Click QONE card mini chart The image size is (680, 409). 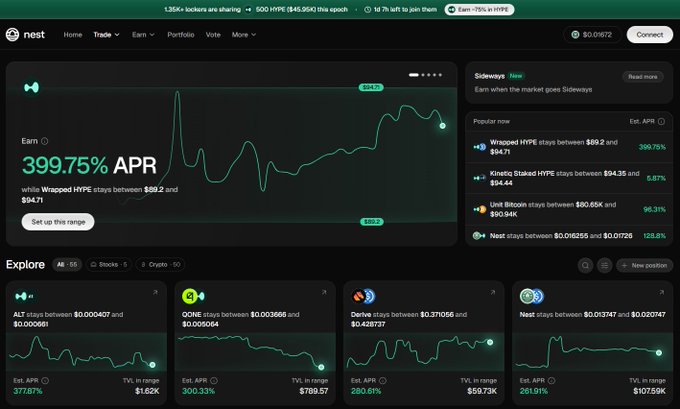[255, 352]
